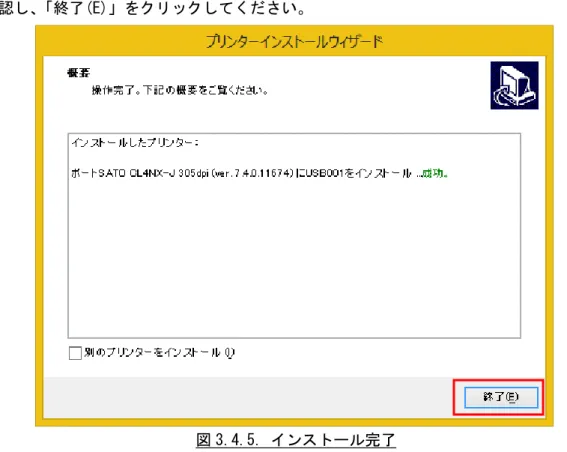Screen dimensions: 567x452
Task: Click the プリンターインストールウィザード title bar
Action: (294, 42)
